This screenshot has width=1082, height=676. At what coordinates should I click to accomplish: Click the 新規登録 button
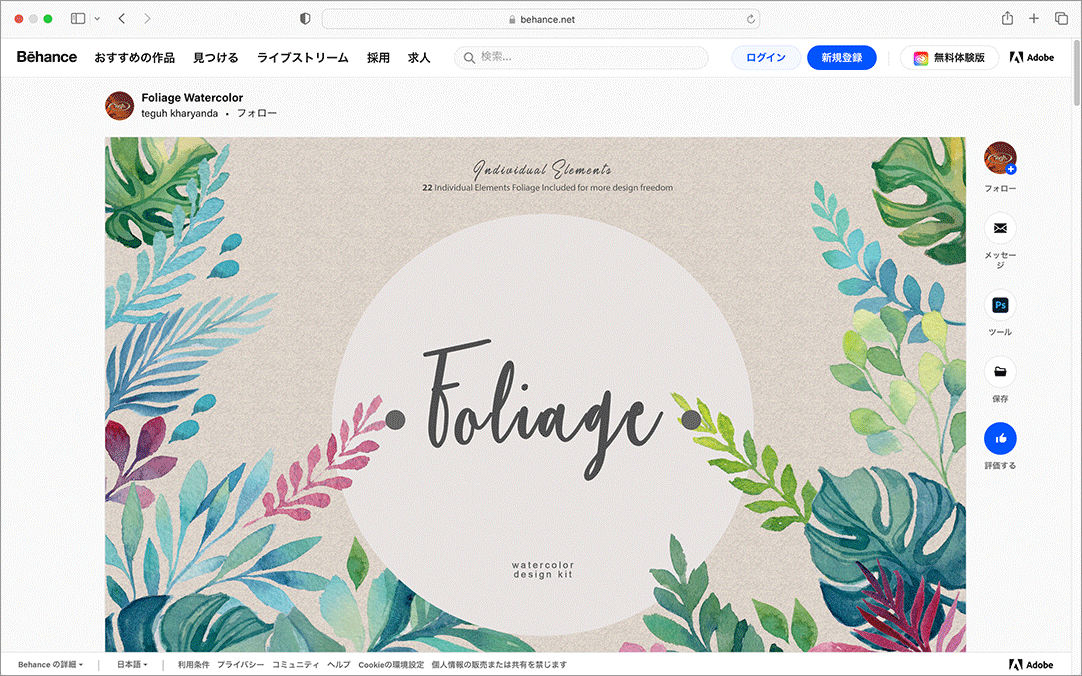coord(842,58)
